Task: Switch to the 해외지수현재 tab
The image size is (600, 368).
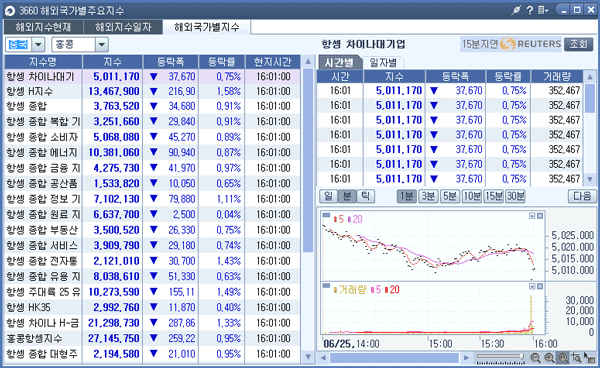Action: point(43,27)
